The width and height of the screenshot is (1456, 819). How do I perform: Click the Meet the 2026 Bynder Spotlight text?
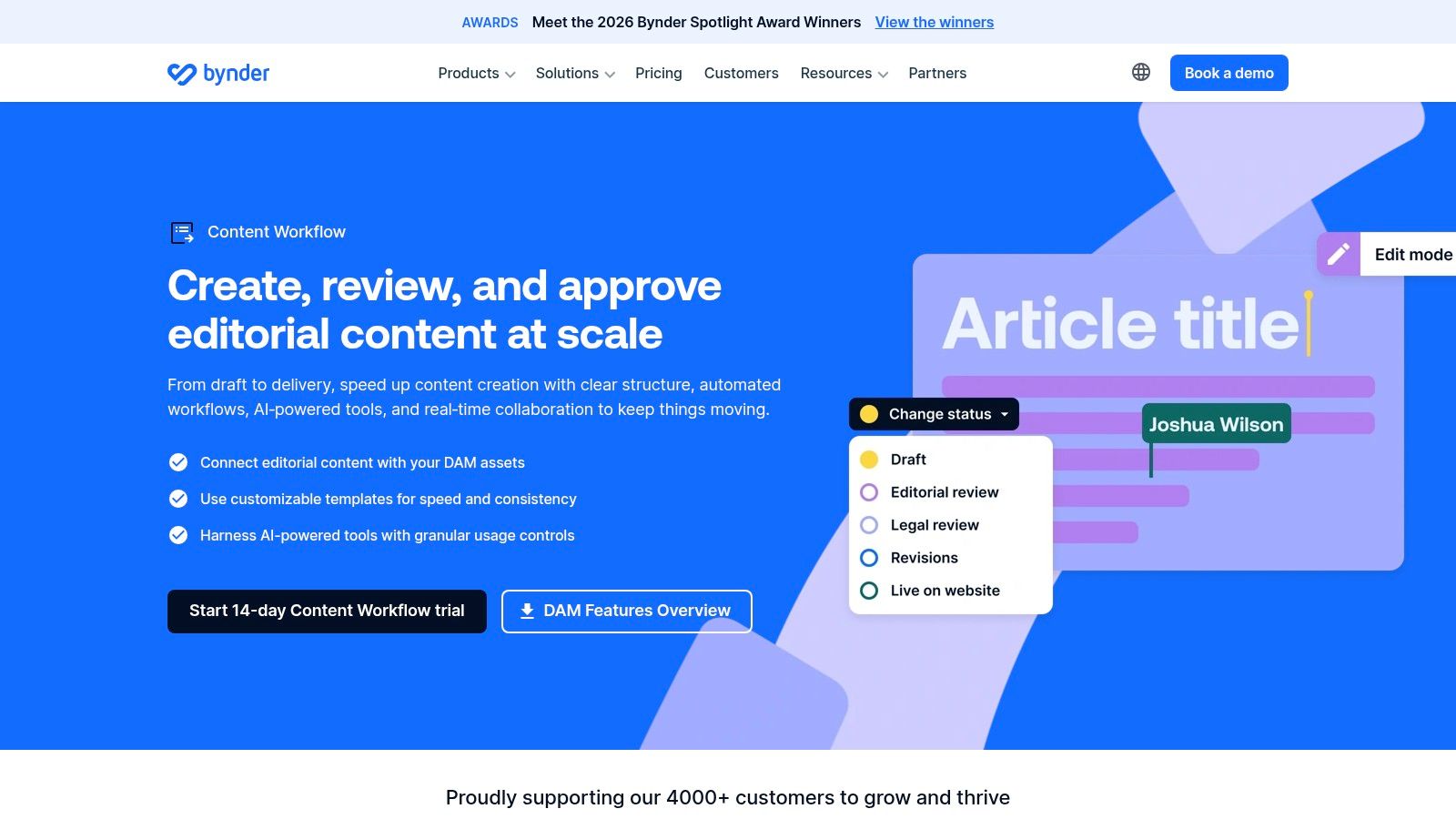coord(696,22)
